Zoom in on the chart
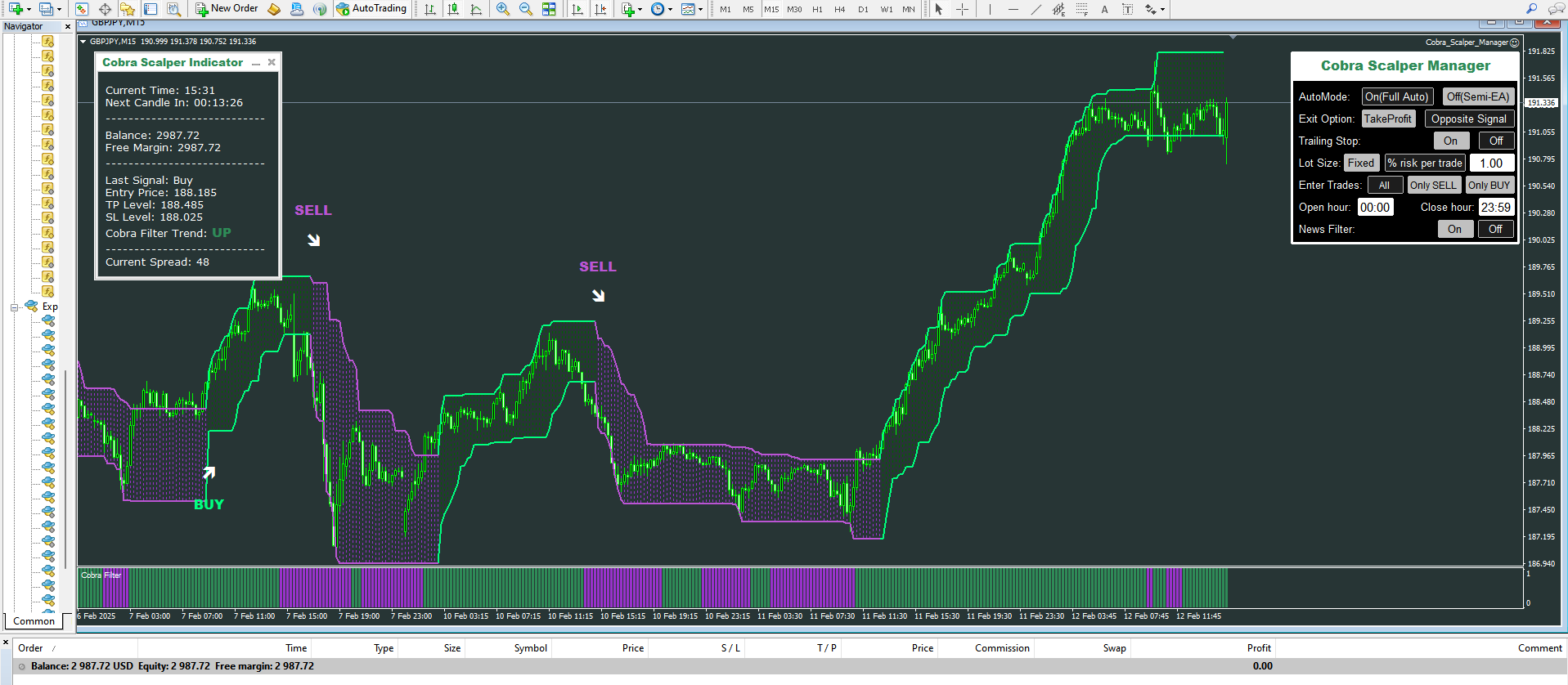 coord(503,9)
